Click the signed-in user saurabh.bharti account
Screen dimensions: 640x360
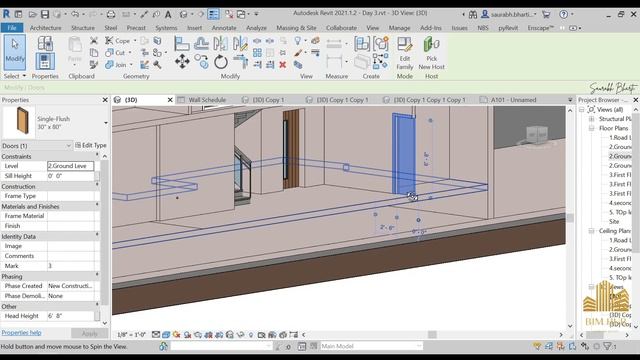click(509, 14)
